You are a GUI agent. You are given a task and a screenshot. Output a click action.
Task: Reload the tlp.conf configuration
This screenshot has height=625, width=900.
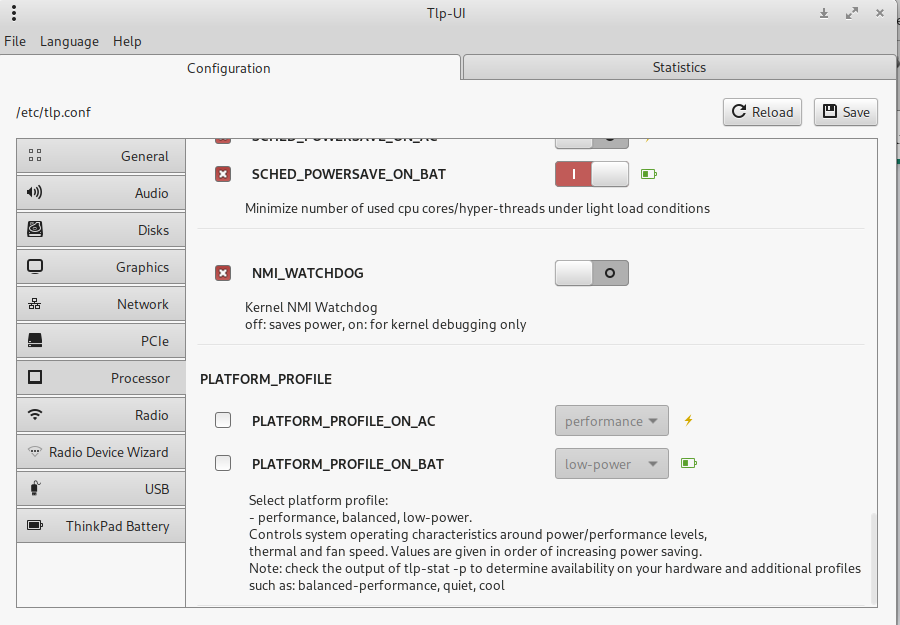[762, 112]
